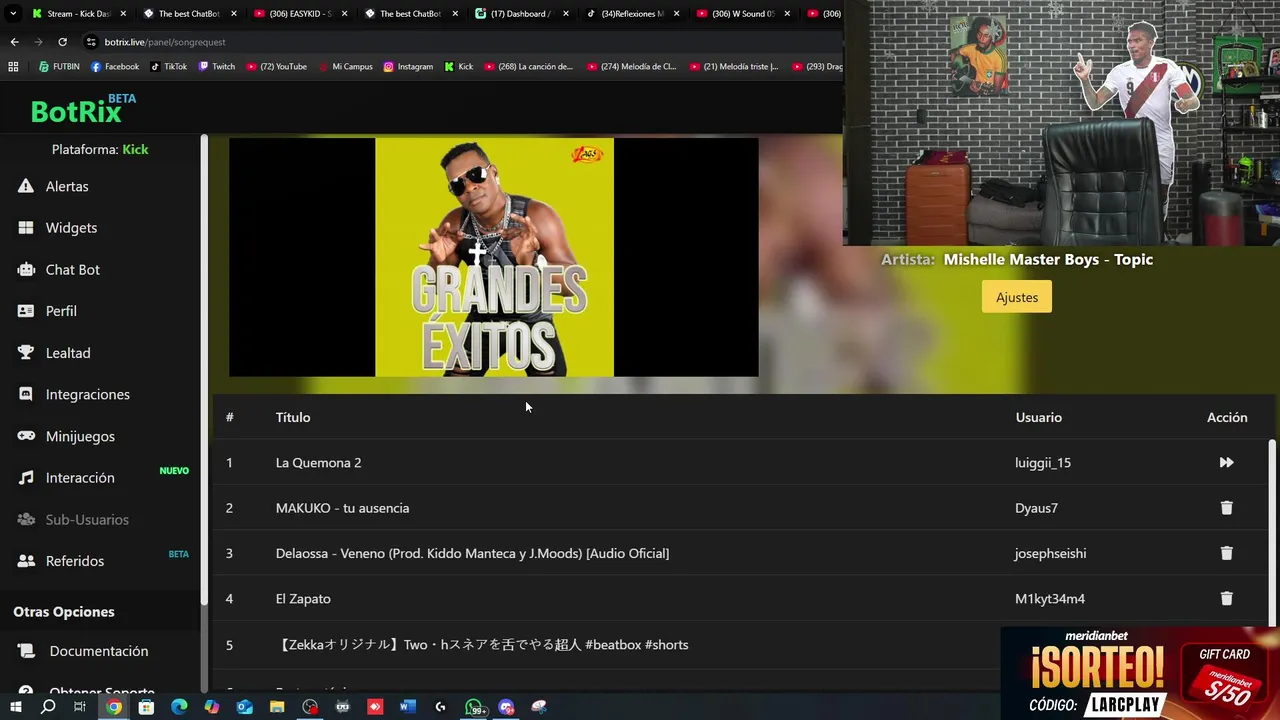This screenshot has height=720, width=1280.
Task: Click the Grandes Éxitos video thumbnail
Action: (x=494, y=257)
